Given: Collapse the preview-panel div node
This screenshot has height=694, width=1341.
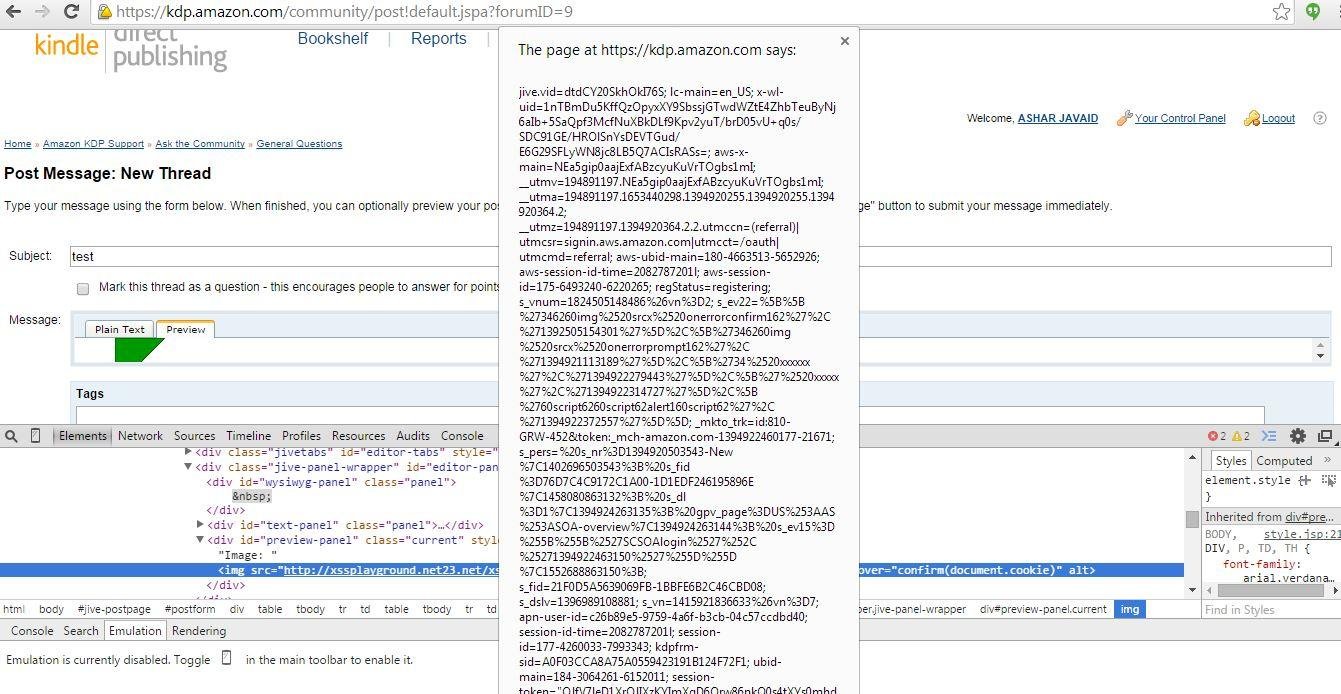Looking at the screenshot, I should coord(200,540).
